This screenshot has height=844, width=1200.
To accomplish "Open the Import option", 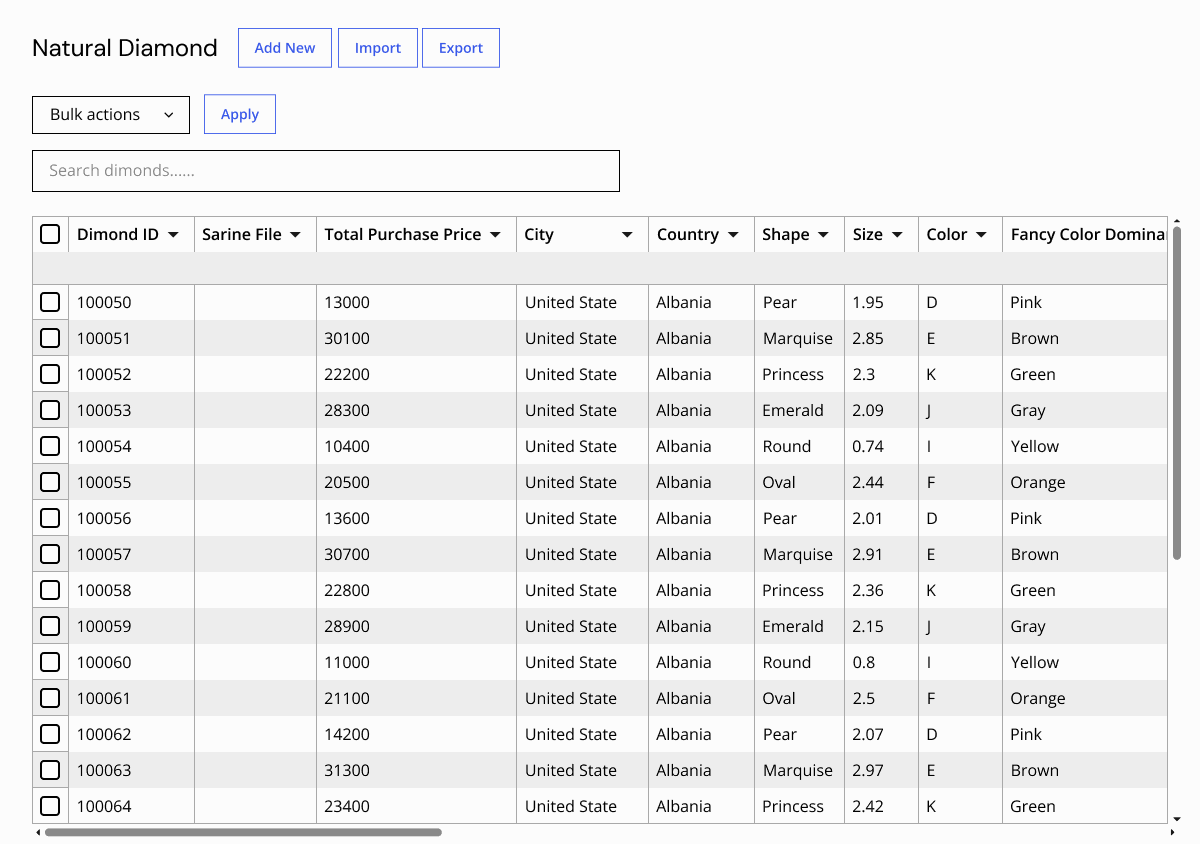I will tap(378, 48).
